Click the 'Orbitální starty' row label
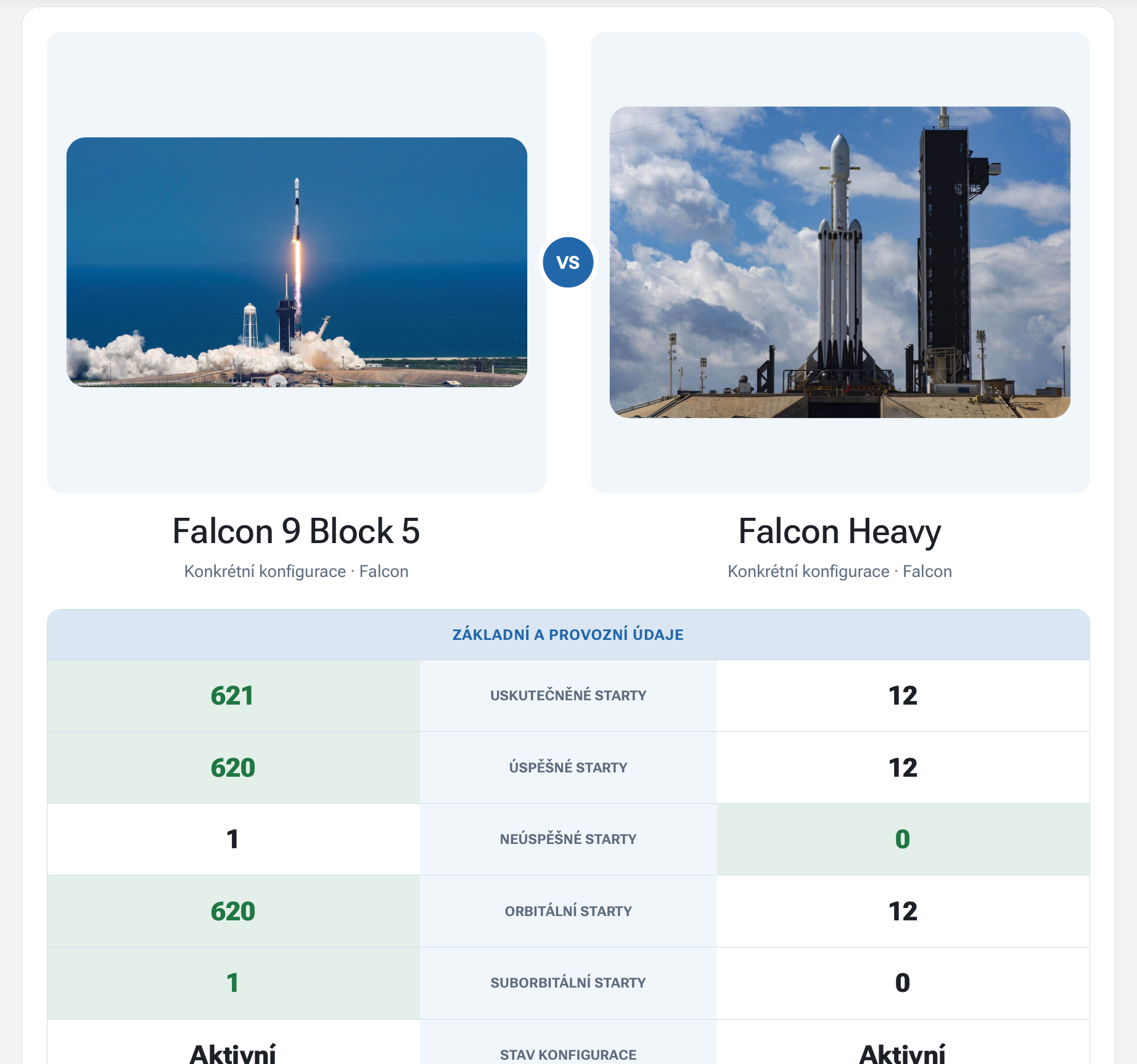Screen dimensions: 1137x1064 click(x=568, y=911)
